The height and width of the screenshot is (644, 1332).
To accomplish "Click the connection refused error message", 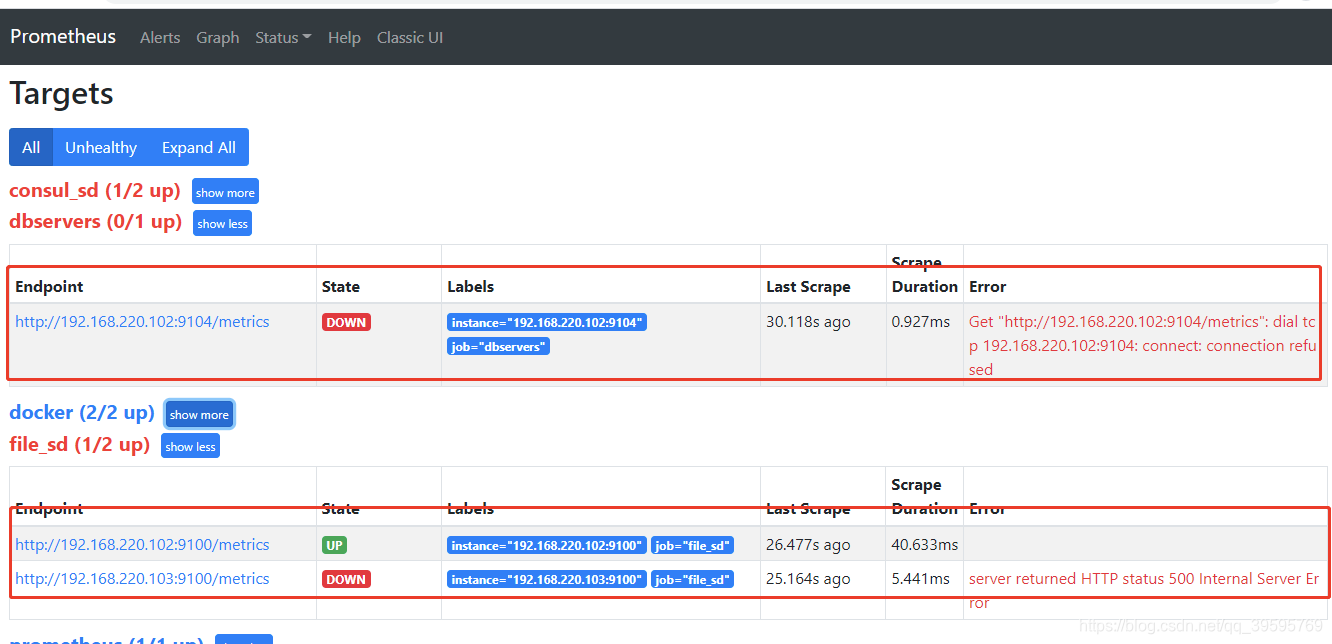I will (1143, 346).
